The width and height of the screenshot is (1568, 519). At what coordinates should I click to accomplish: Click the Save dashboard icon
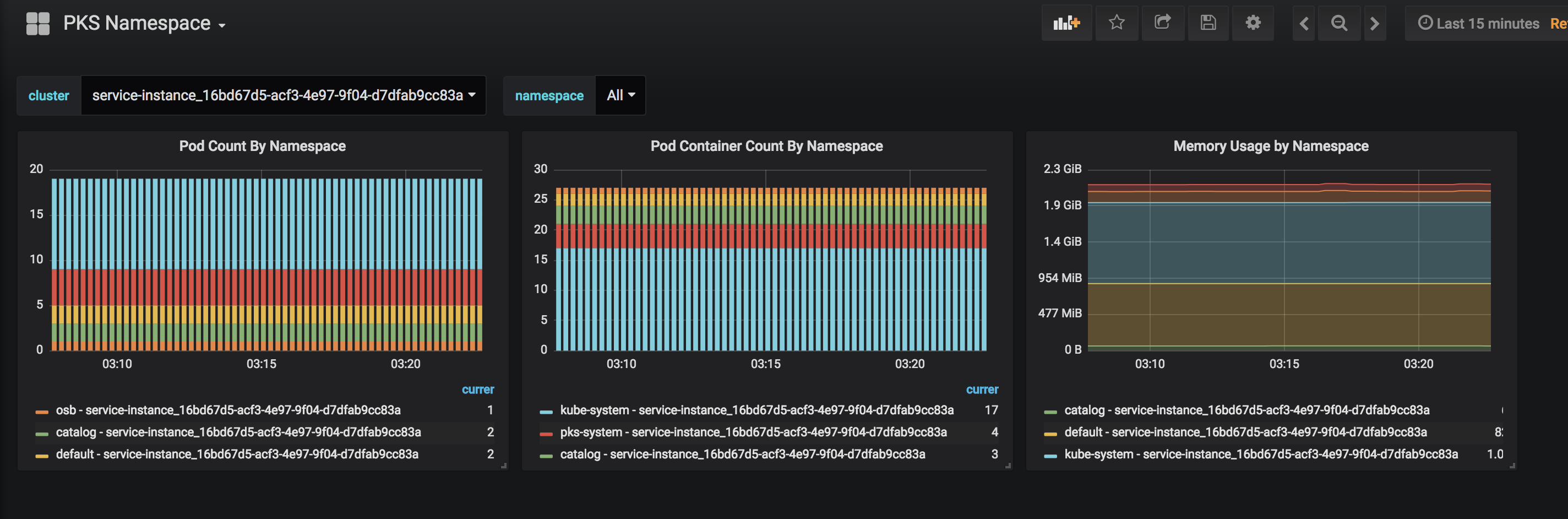click(1208, 23)
